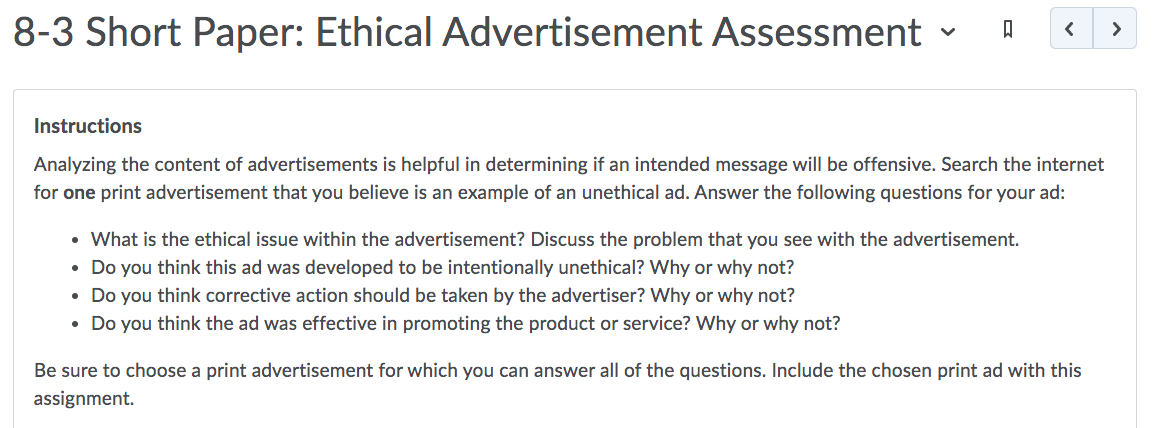The image size is (1153, 428).
Task: Click the corrective action question bullet
Action: click(443, 296)
